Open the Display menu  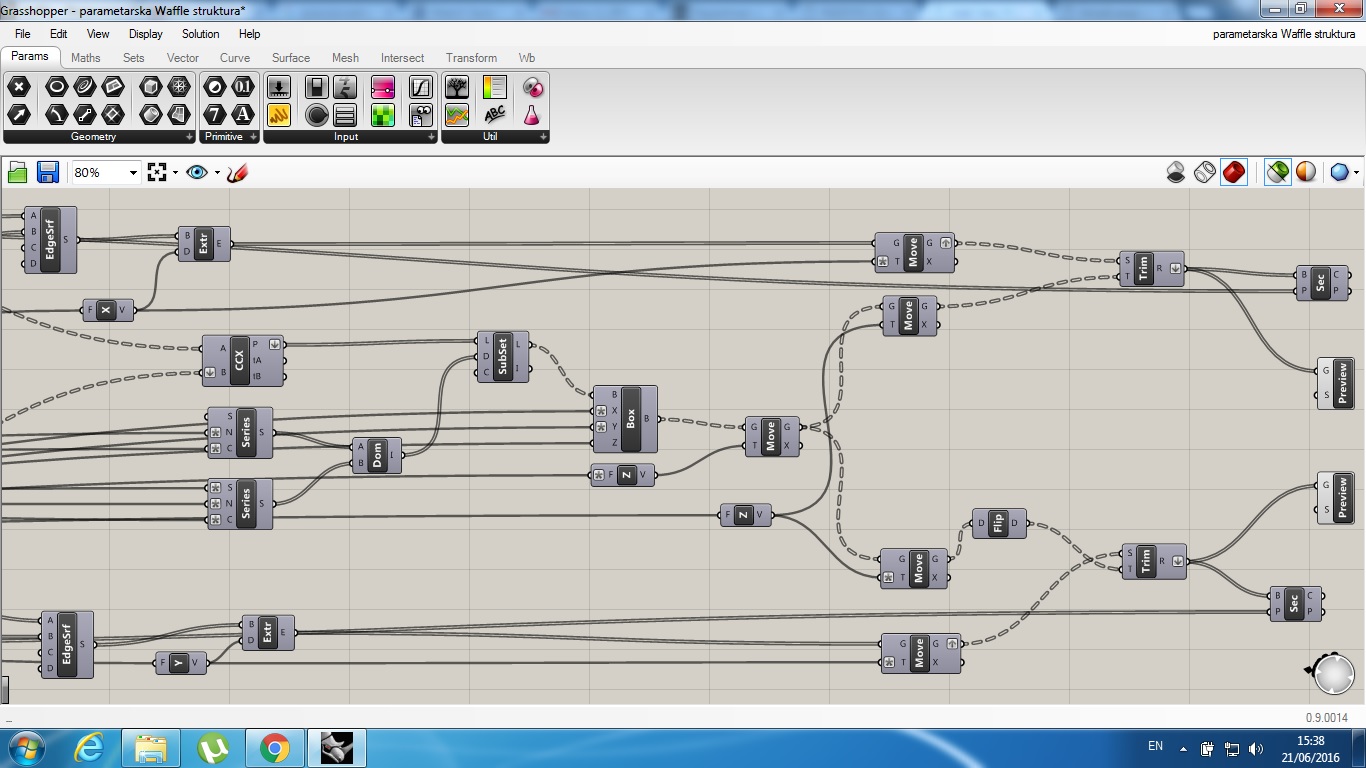click(146, 34)
